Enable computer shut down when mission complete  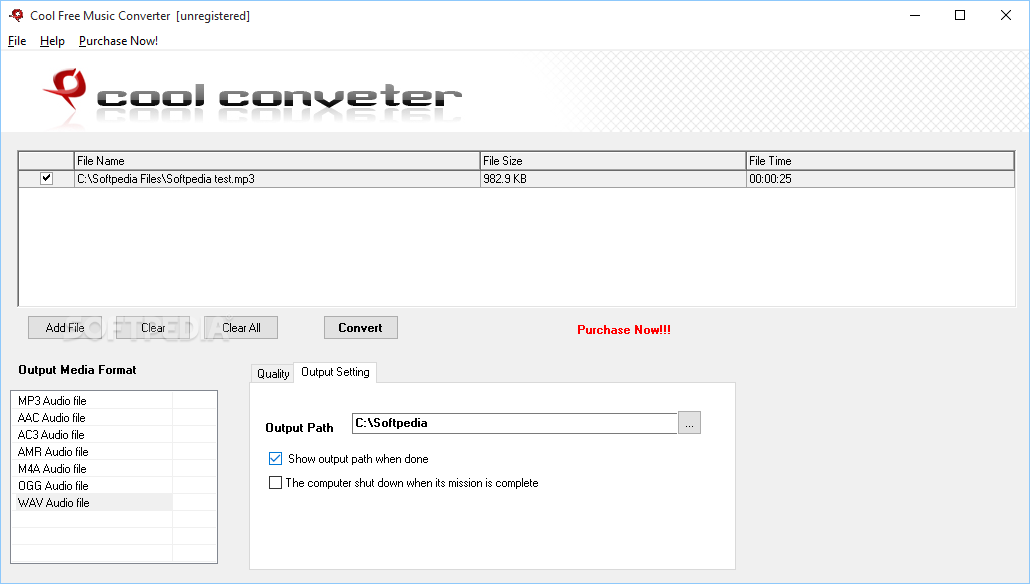pyautogui.click(x=275, y=483)
